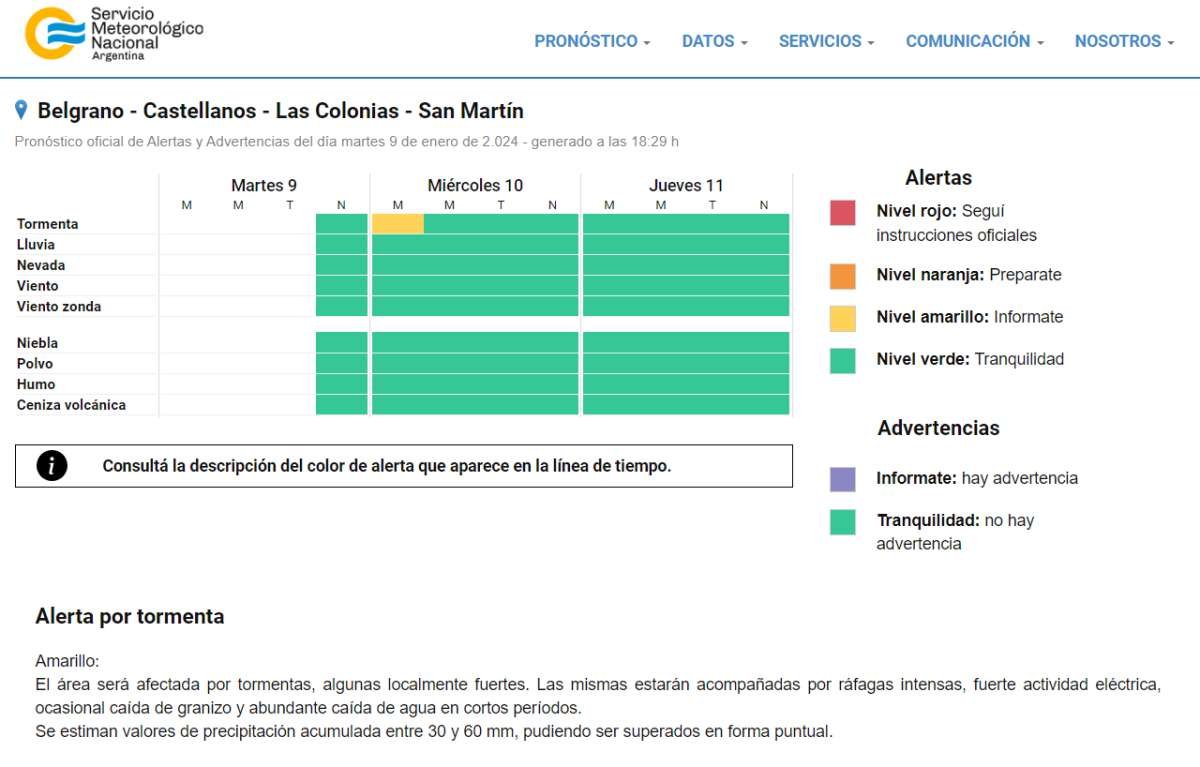The width and height of the screenshot is (1200, 767).
Task: Click the blue location pin icon
Action: (21, 110)
